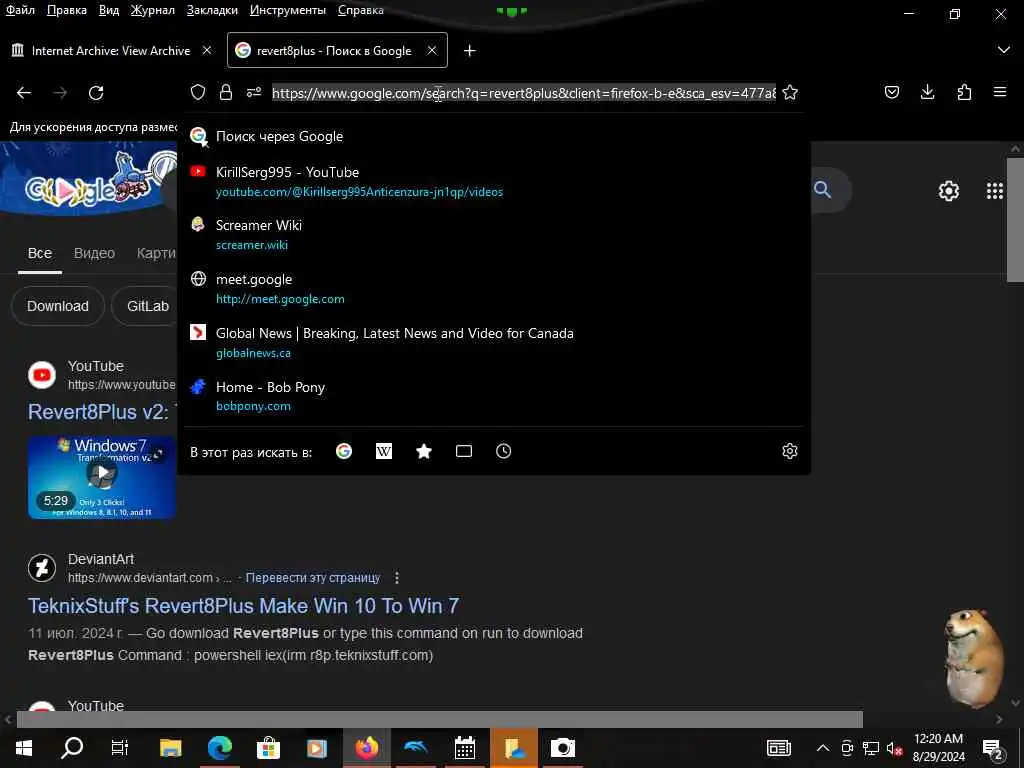Screen dimensions: 1024x768
Task: Open the Закладки menu
Action: [x=212, y=10]
